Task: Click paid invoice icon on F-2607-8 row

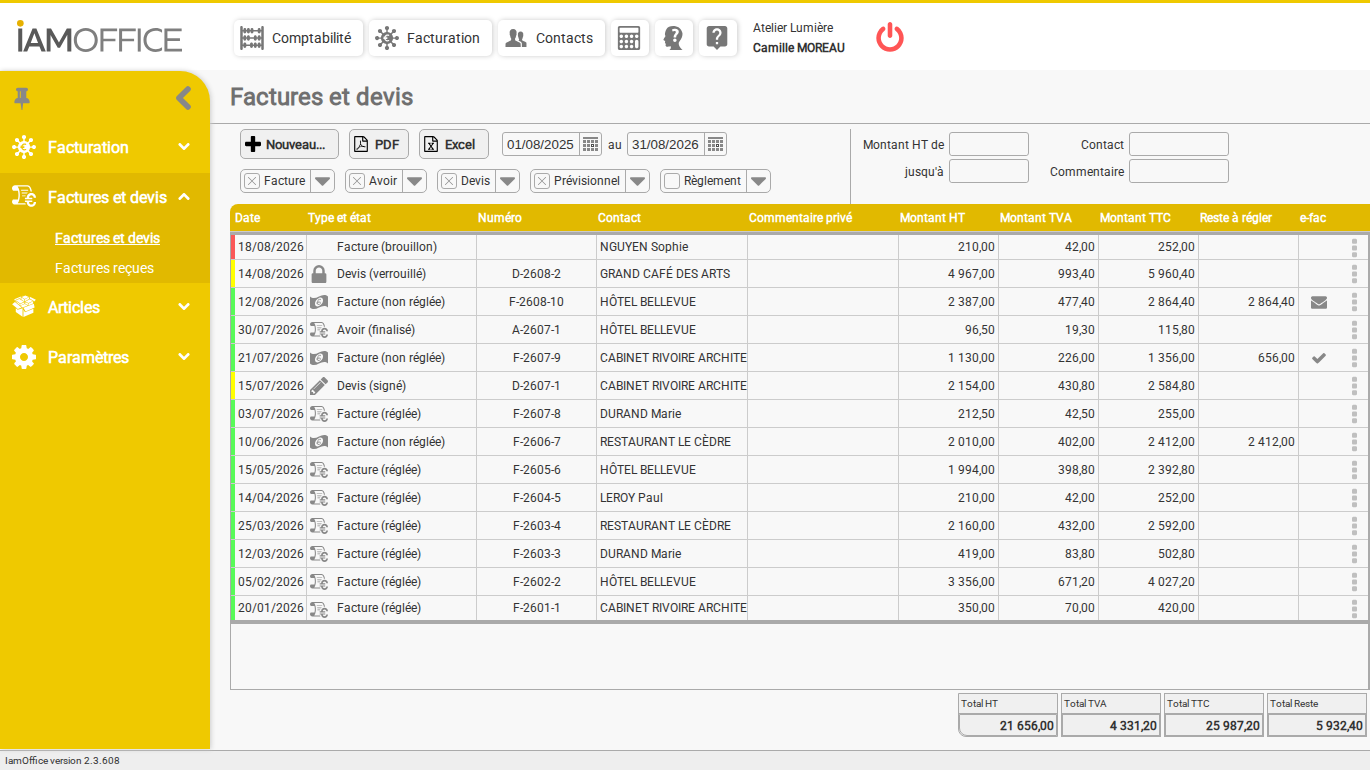Action: coord(319,413)
